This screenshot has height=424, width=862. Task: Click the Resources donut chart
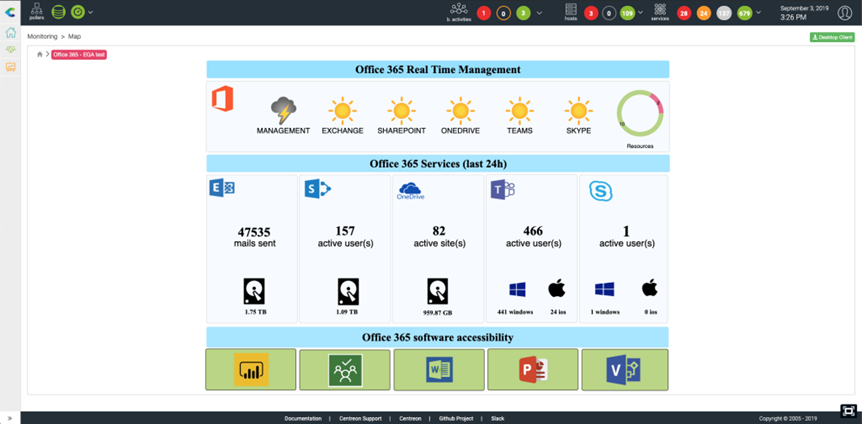640,113
